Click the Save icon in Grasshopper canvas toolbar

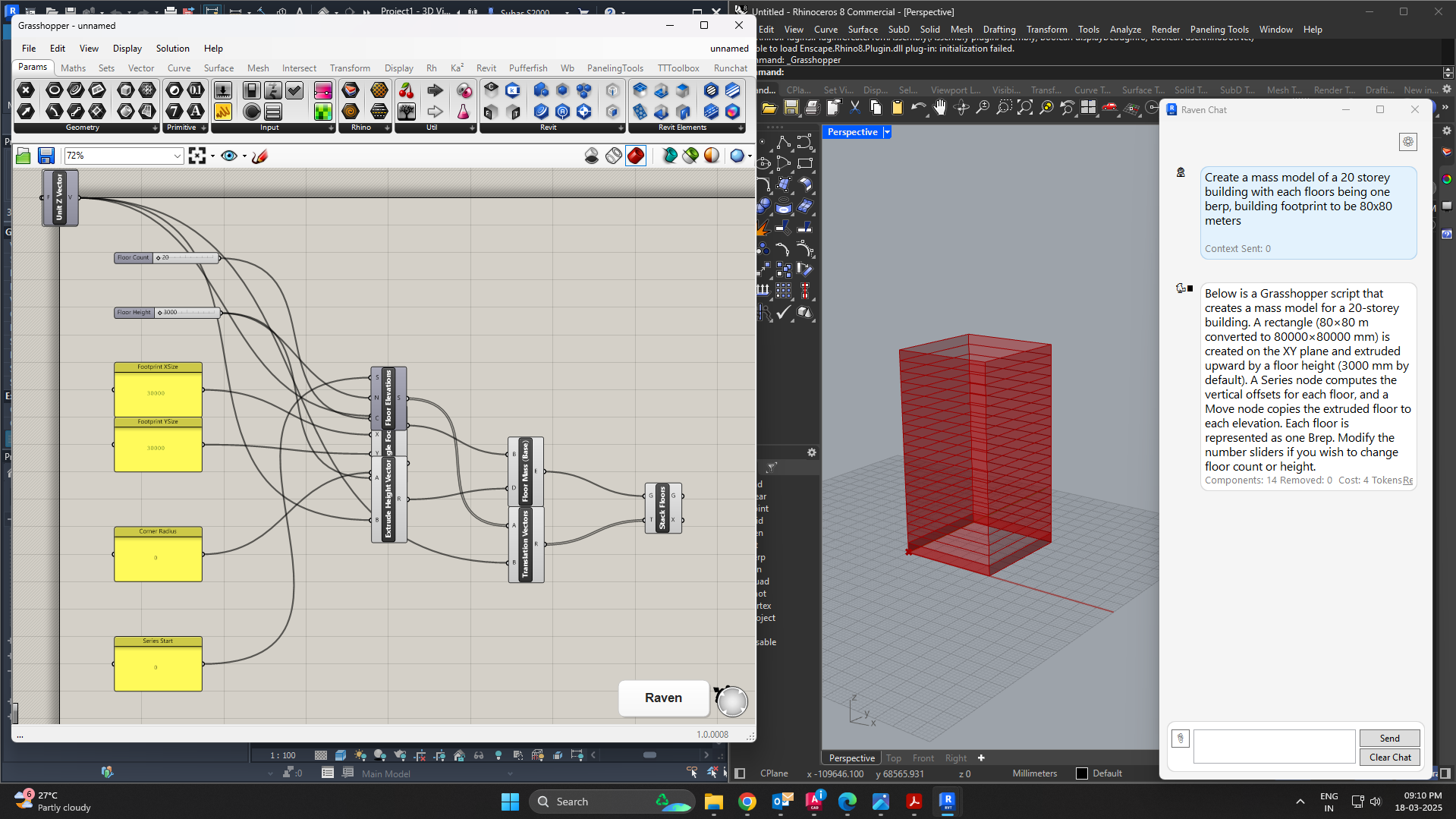[x=46, y=156]
